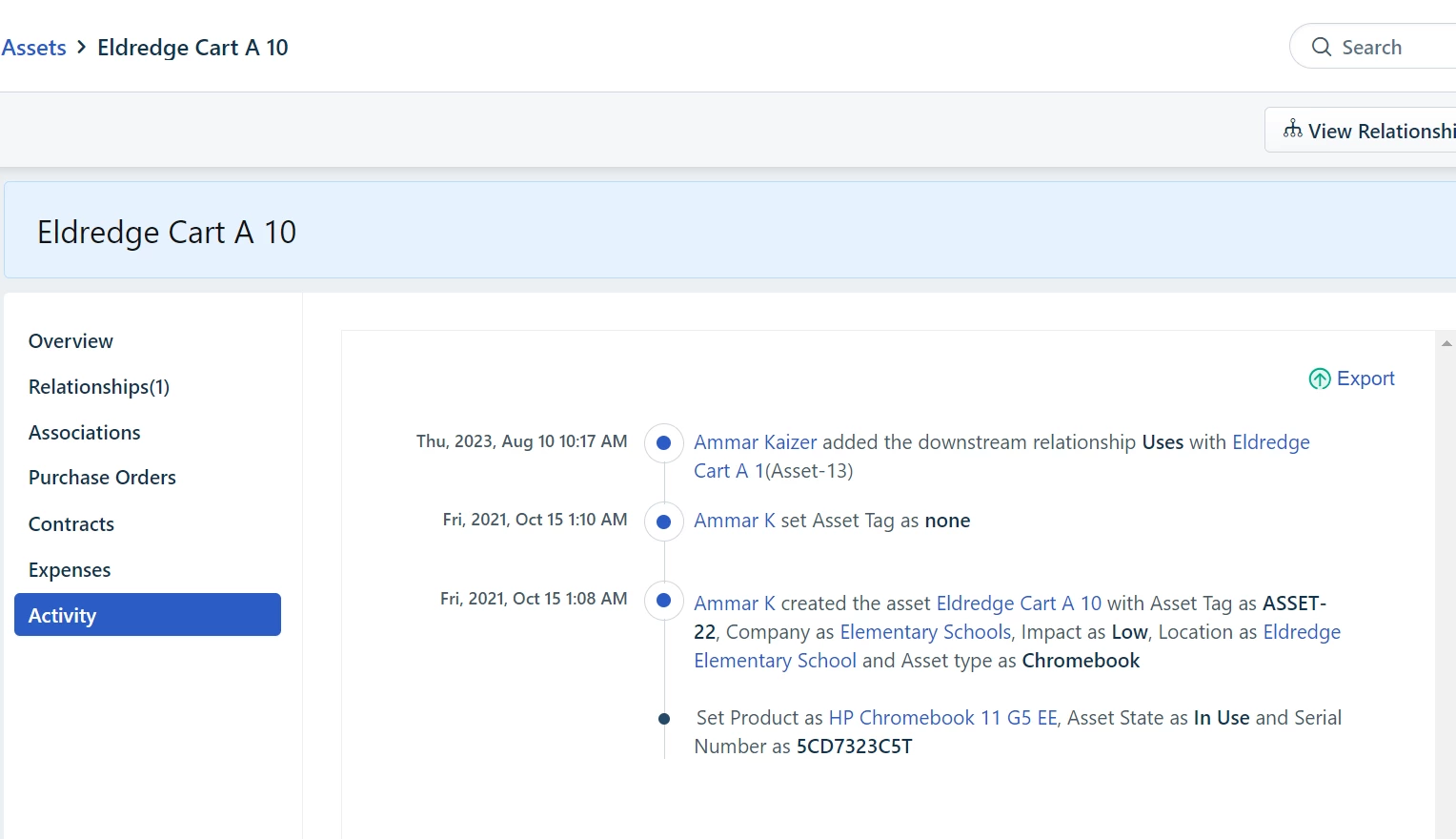The height and width of the screenshot is (839, 1456).
Task: Go to Associations section
Action: coord(85,433)
